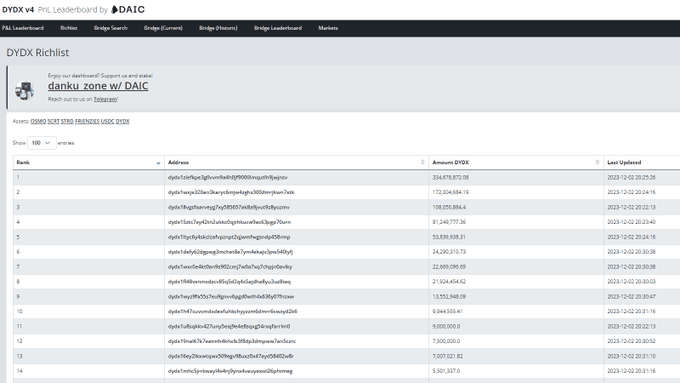Click the address in rank 11 row

pos(229,326)
